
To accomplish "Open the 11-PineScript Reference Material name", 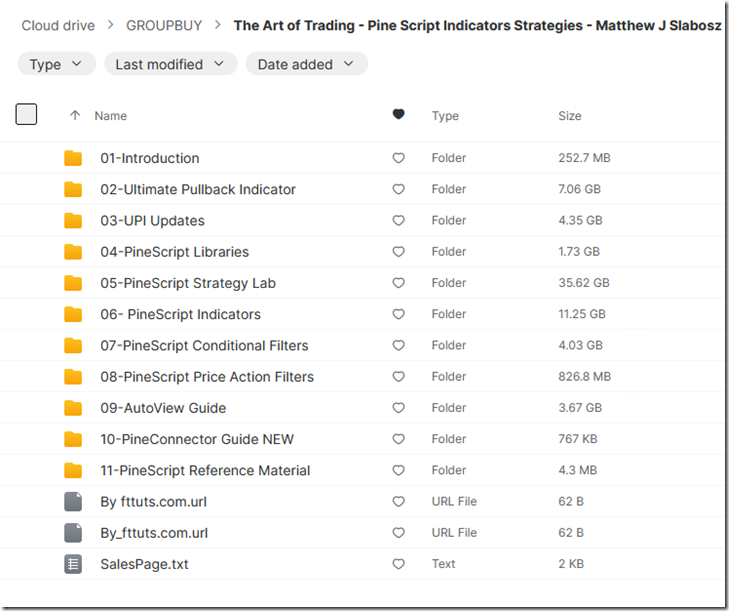I will [205, 470].
